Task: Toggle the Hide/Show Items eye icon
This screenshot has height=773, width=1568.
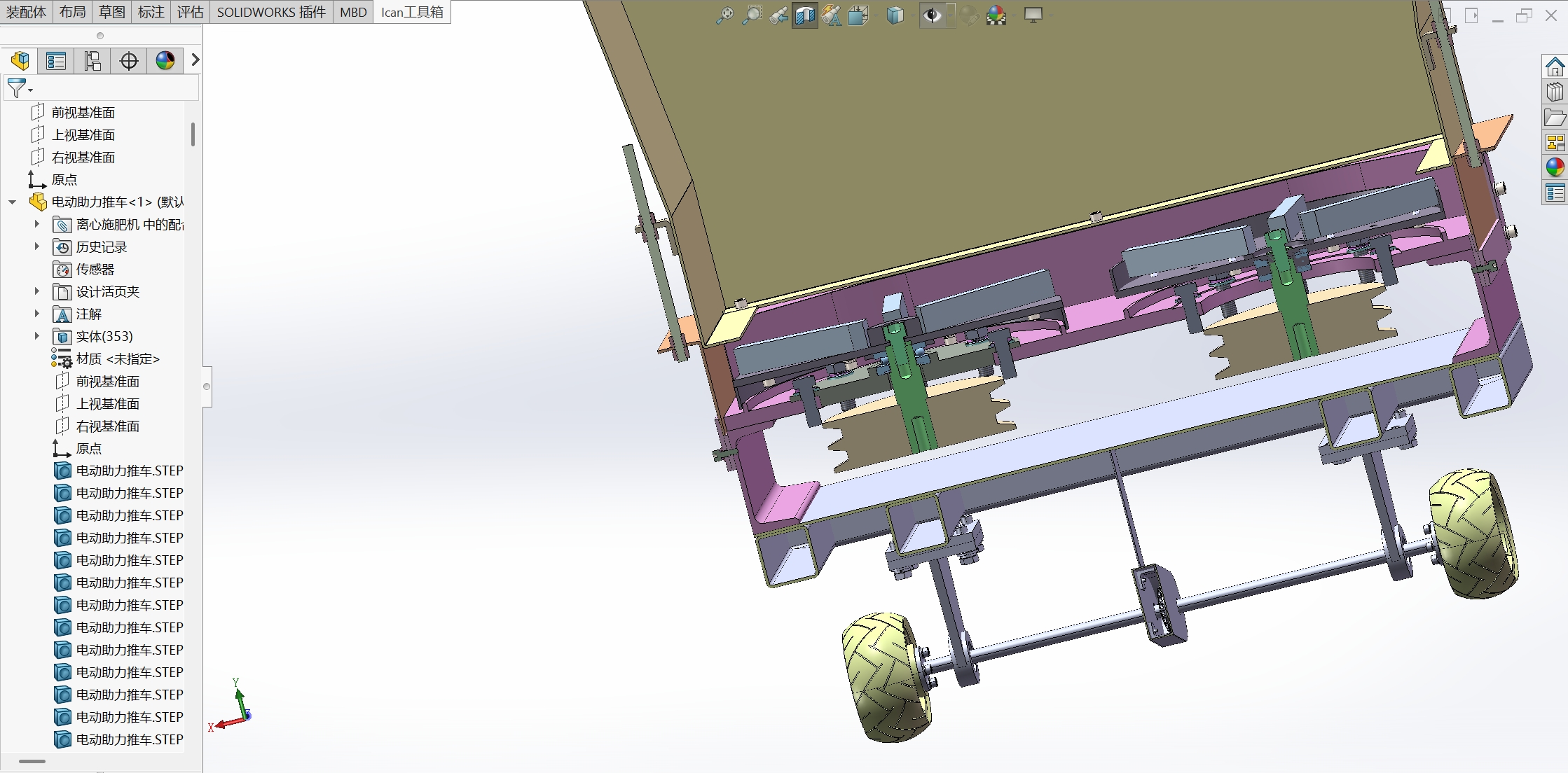Action: tap(932, 15)
